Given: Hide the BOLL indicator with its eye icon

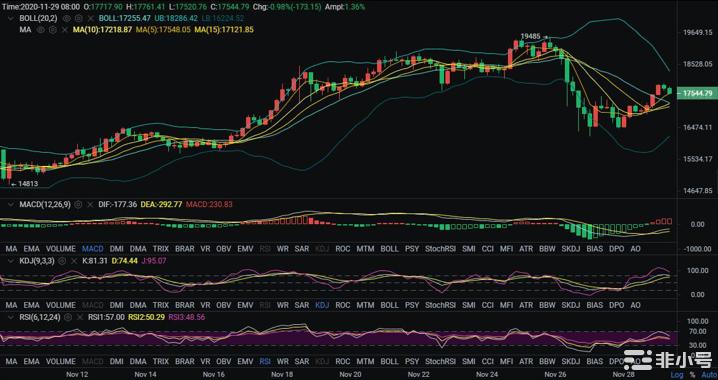Looking at the screenshot, I should pyautogui.click(x=67, y=18).
